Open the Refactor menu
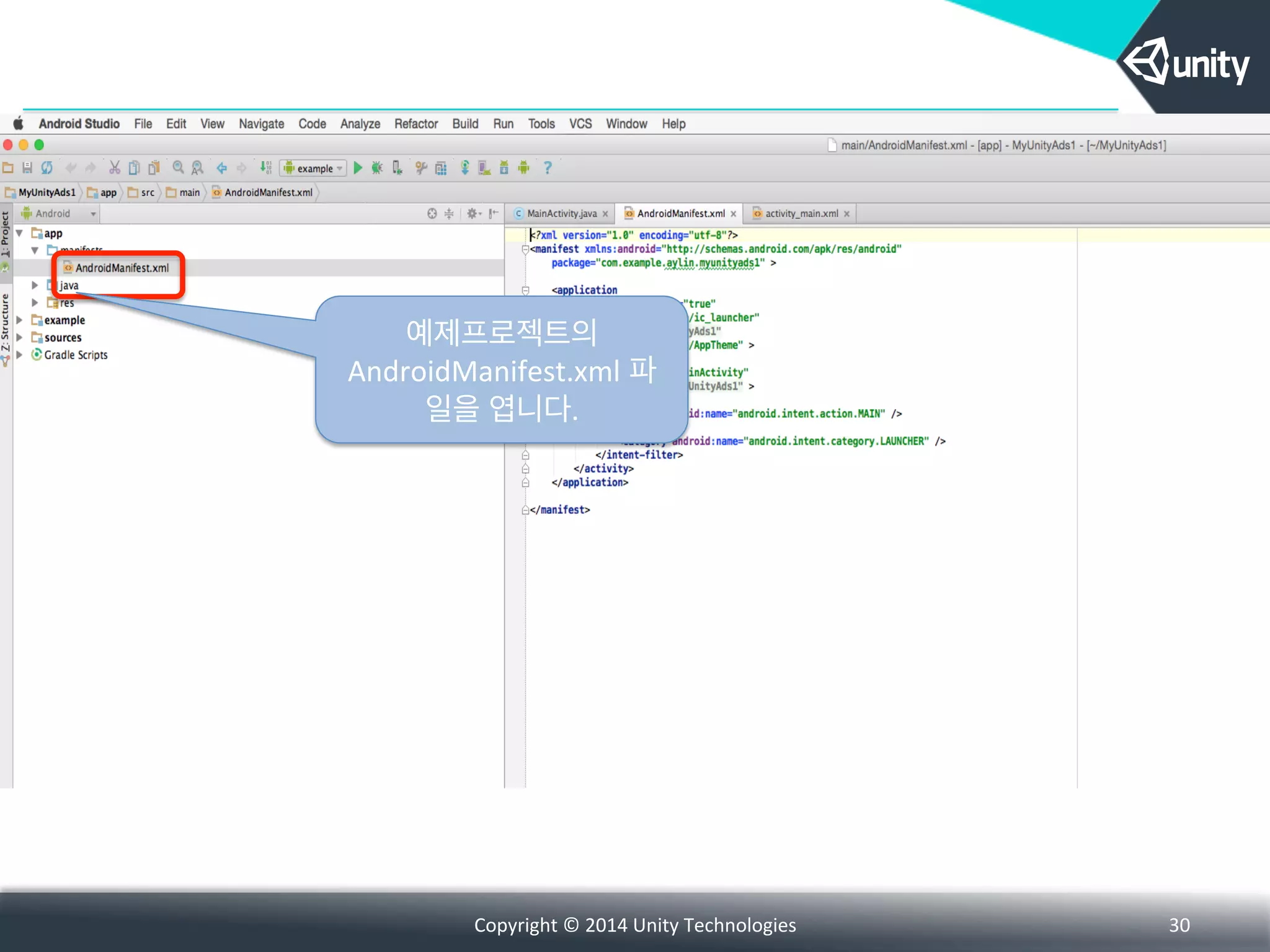Viewport: 1270px width, 952px height. [x=416, y=124]
